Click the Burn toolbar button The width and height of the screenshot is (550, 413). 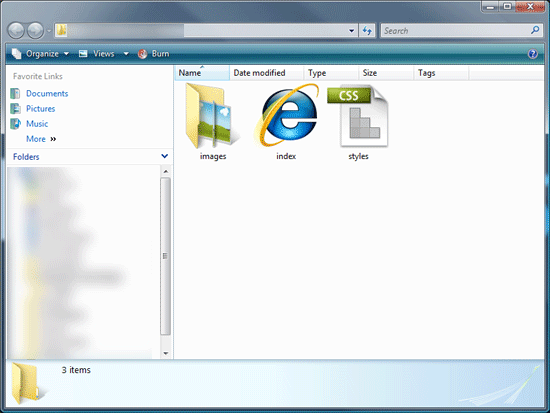(154, 54)
